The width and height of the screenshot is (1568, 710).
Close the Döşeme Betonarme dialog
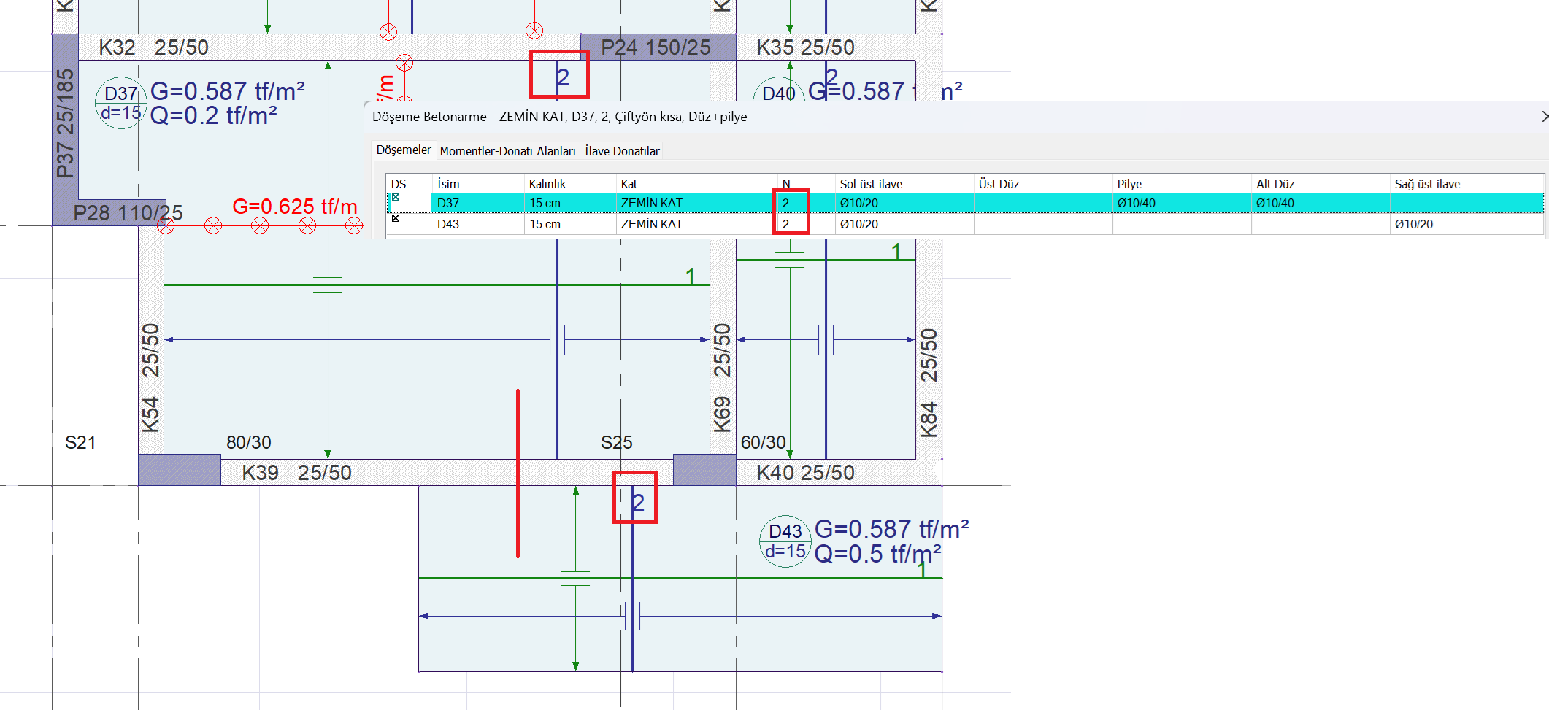1545,117
